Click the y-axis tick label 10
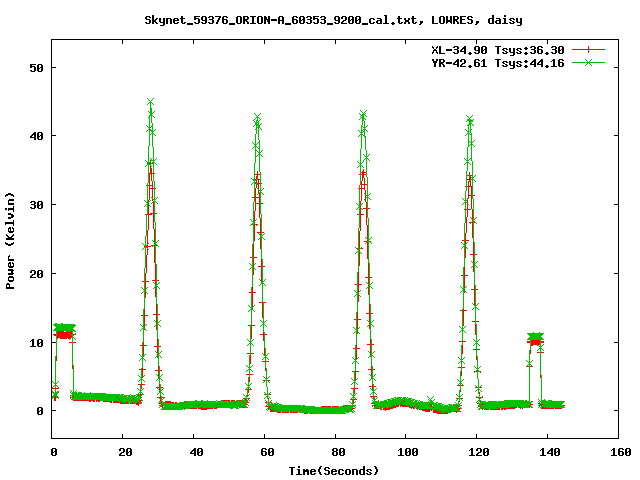 (x=36, y=343)
